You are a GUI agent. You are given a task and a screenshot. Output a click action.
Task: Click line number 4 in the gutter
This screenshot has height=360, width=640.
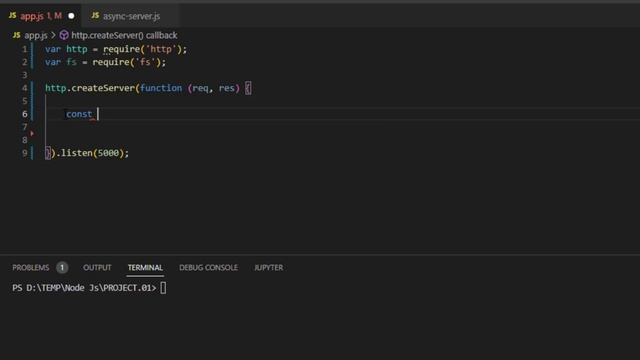24,88
